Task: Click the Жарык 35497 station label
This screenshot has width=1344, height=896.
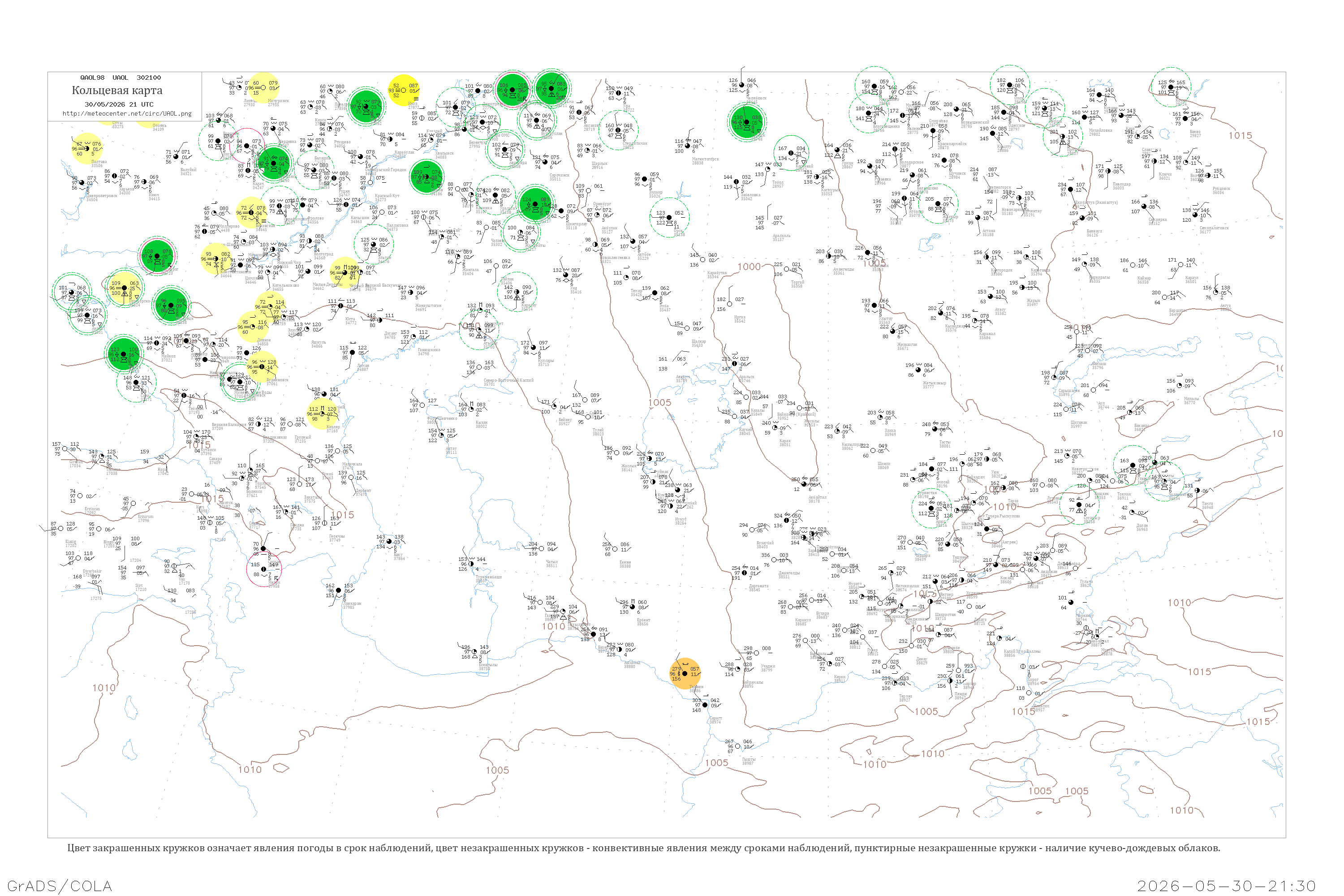Action: (x=1033, y=302)
